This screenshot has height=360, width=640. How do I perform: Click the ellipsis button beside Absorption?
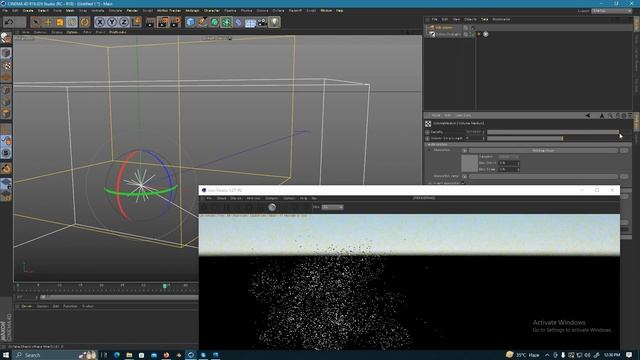[624, 151]
